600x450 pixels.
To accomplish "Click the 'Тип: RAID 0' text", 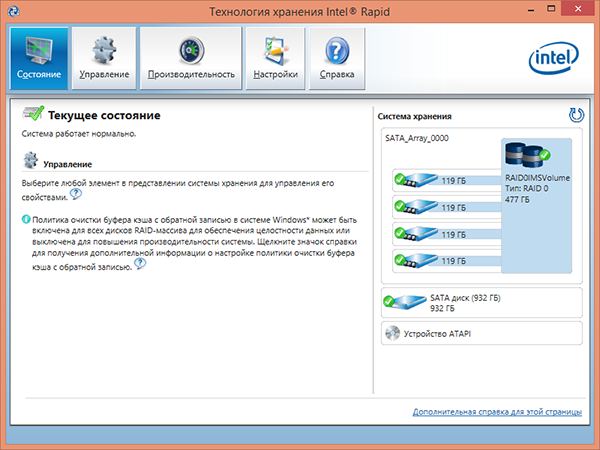I will [527, 189].
